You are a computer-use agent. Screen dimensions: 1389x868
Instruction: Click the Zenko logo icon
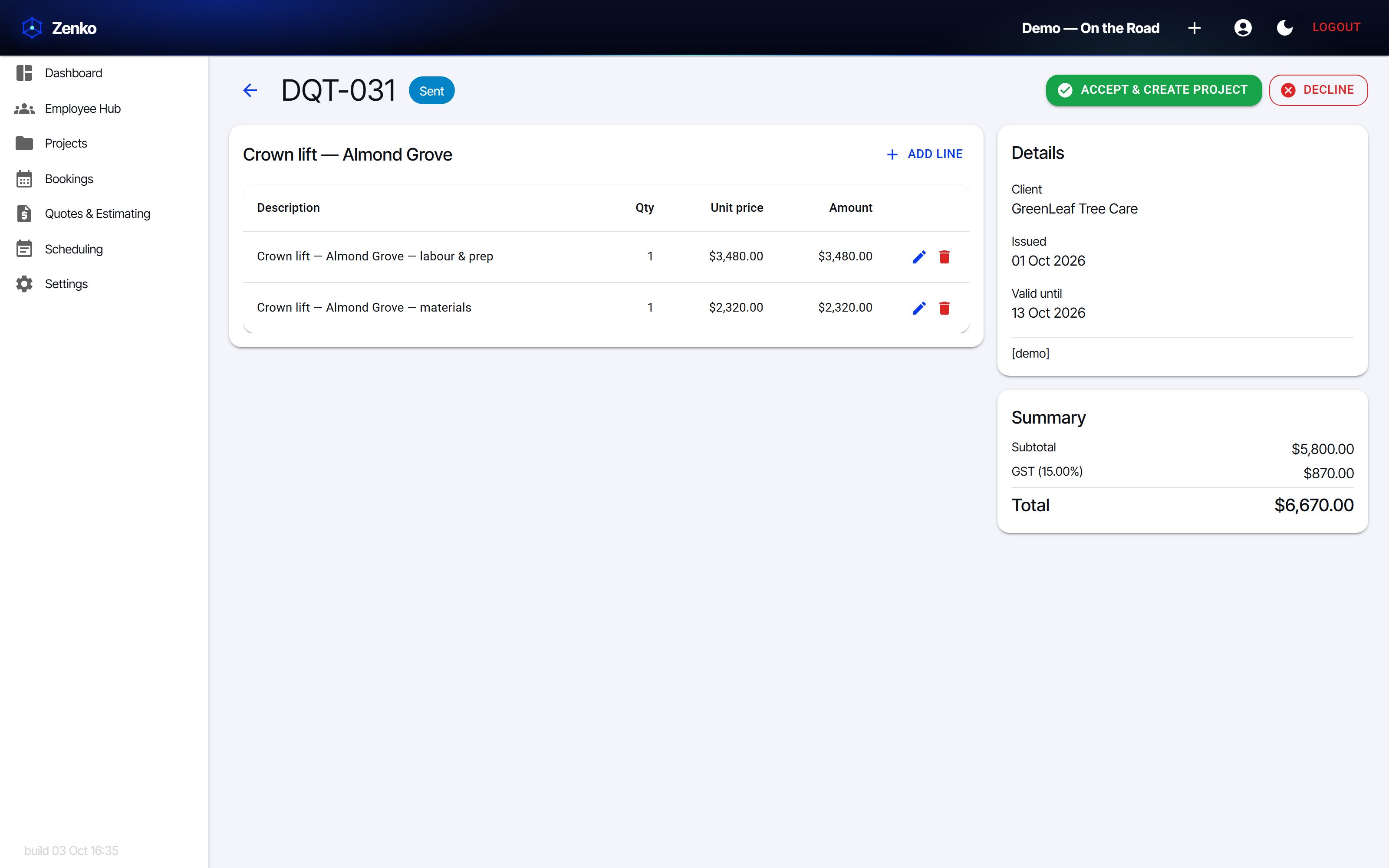tap(32, 27)
